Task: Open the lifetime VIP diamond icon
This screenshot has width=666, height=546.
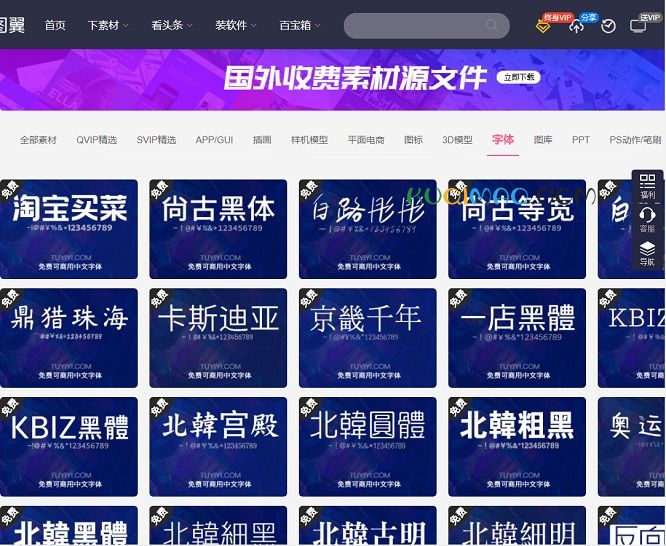Action: click(x=543, y=26)
